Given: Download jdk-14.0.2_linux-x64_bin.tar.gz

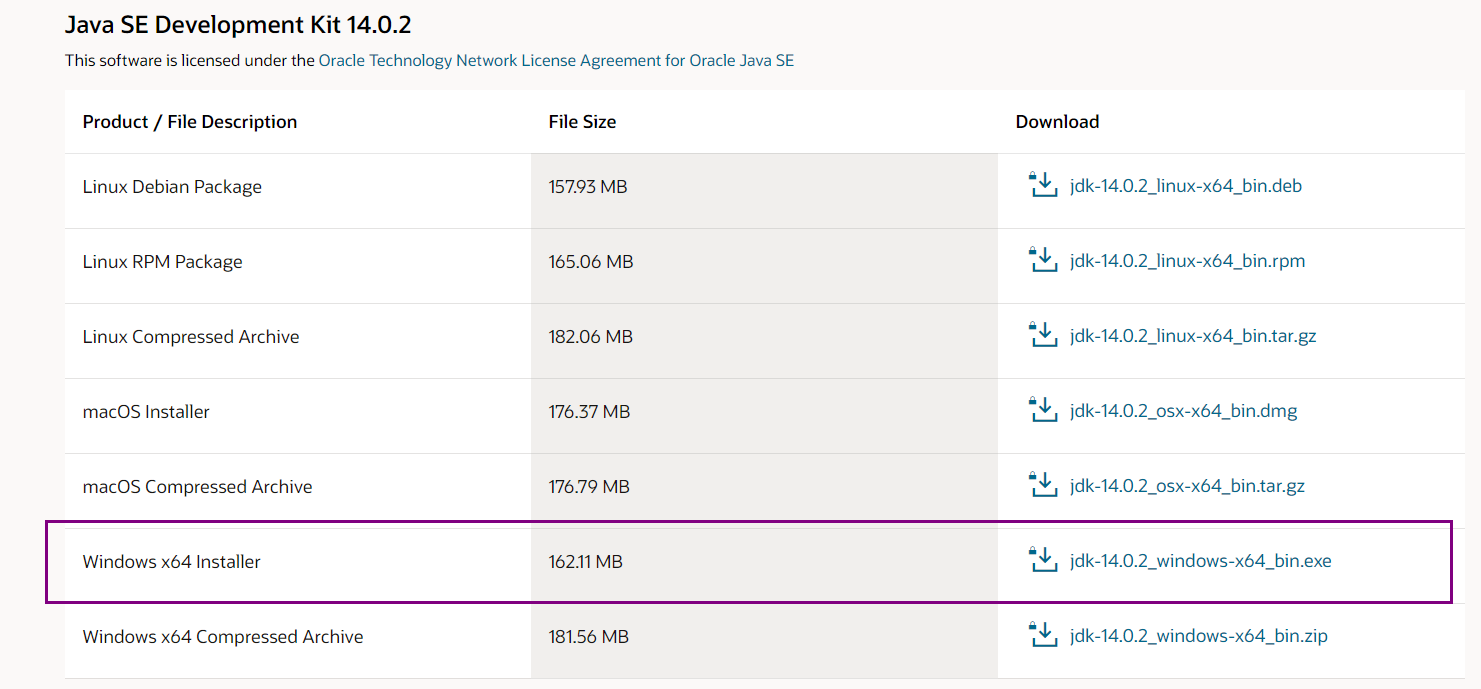Looking at the screenshot, I should tap(1193, 336).
